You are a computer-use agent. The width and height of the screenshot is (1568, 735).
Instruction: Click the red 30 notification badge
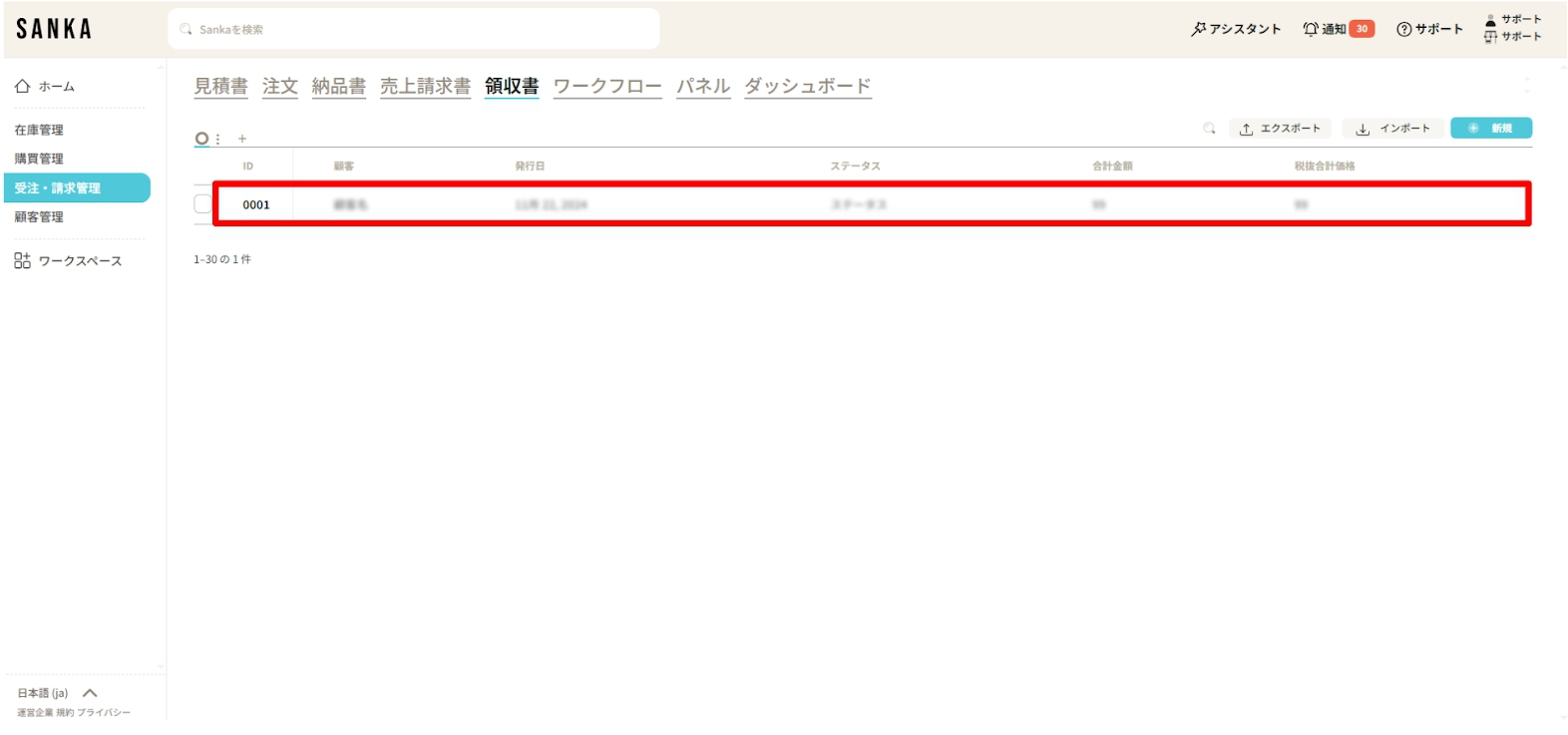tap(1362, 29)
